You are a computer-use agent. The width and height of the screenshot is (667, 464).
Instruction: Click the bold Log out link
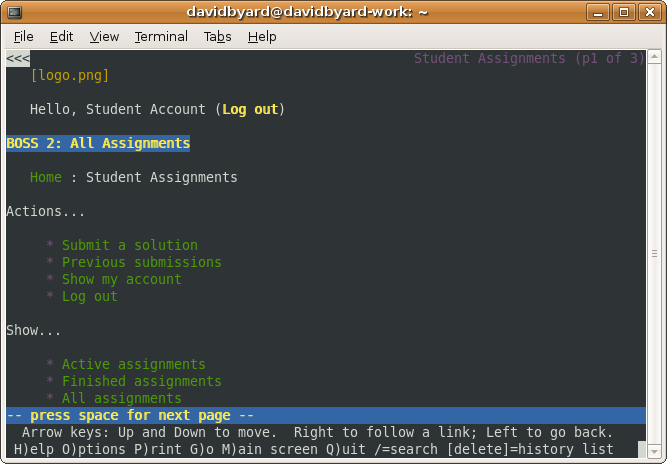pyautogui.click(x=250, y=109)
